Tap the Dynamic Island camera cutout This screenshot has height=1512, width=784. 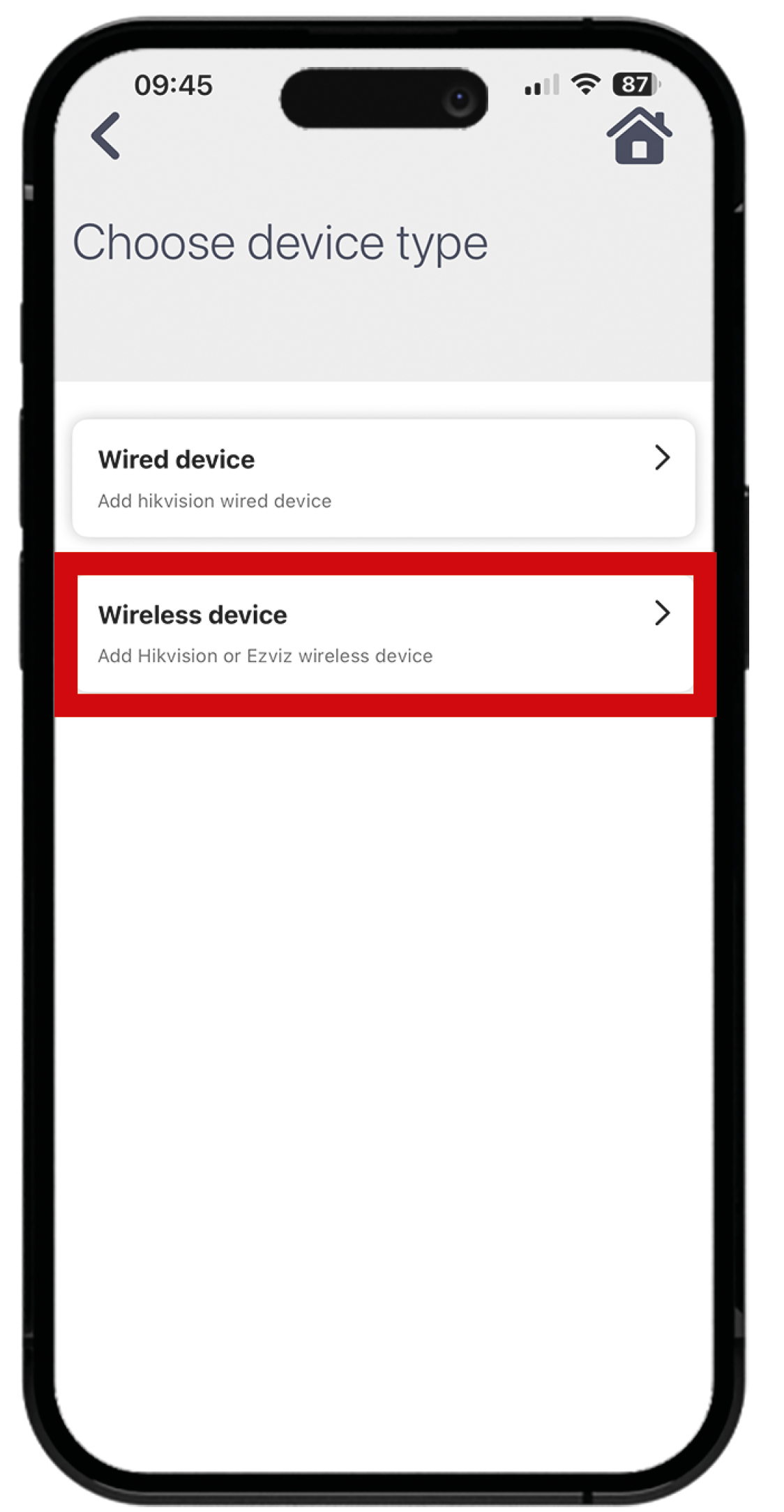click(384, 98)
